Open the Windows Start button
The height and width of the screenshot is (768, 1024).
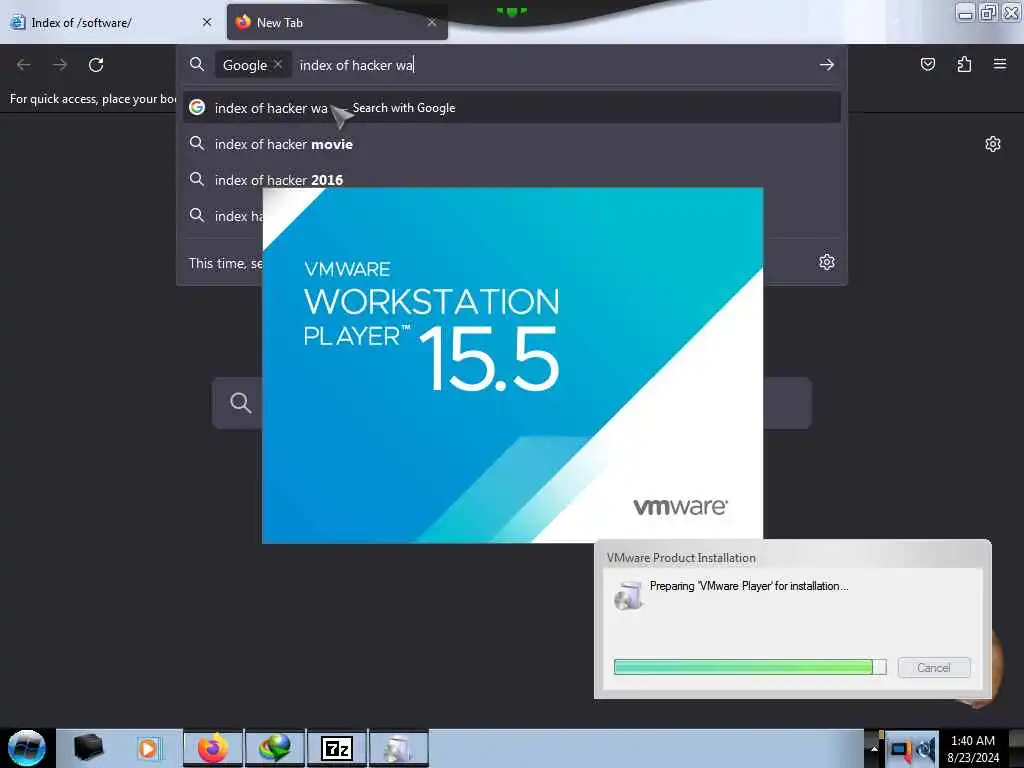point(27,748)
